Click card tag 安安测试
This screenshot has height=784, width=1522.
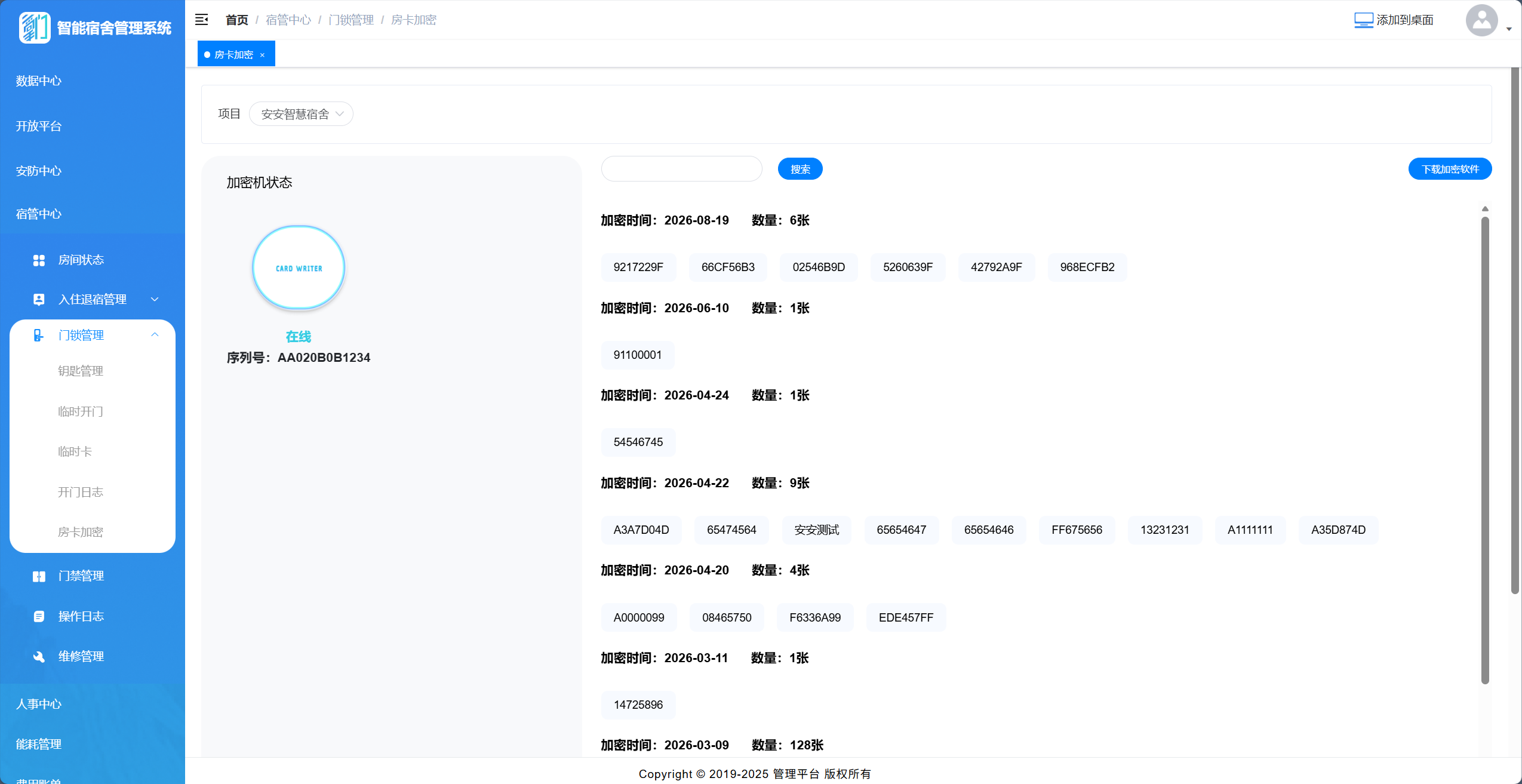[817, 530]
